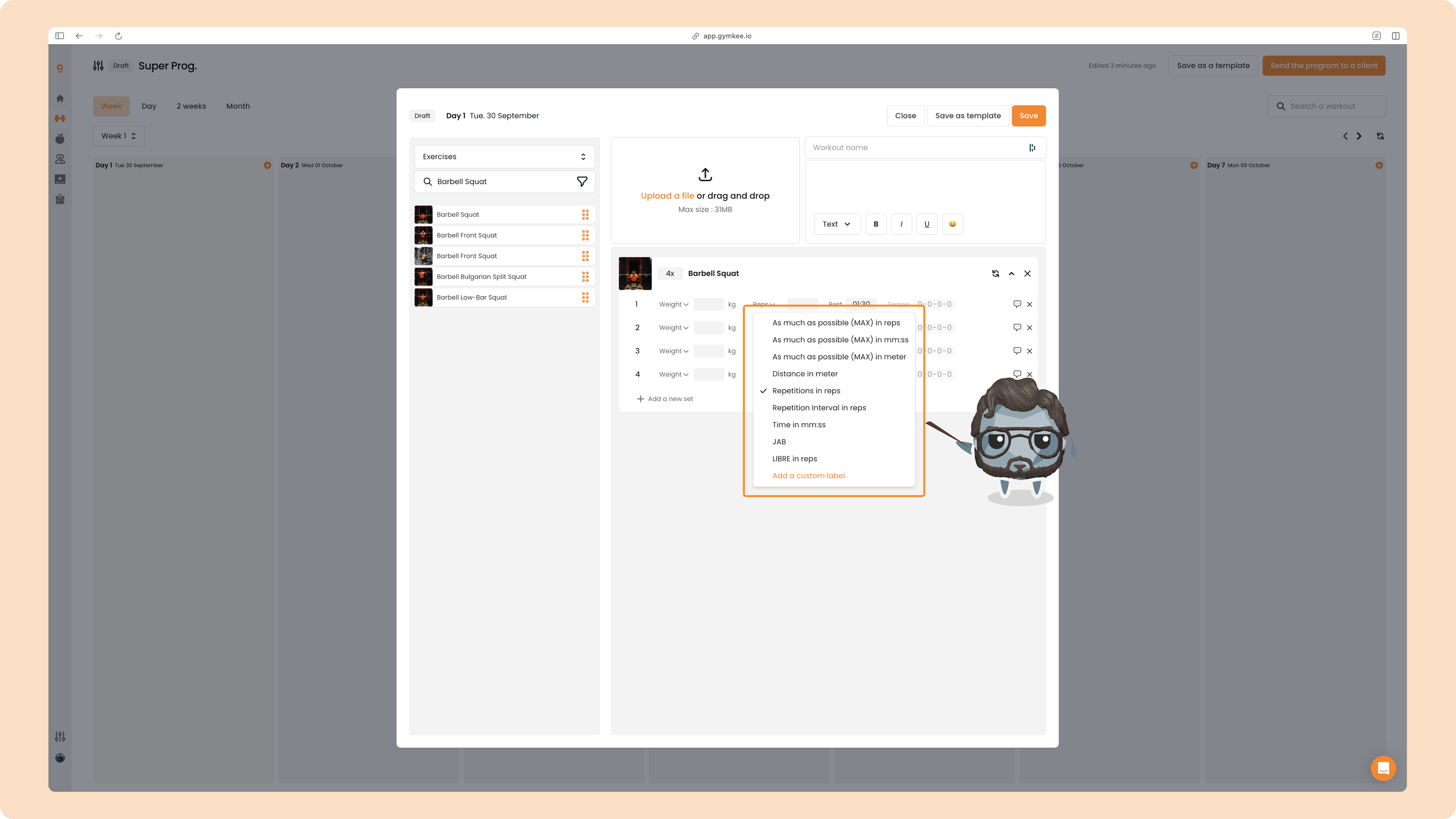Click the drag handle for Barbell Bulgarian Split Squat
The image size is (1456, 819).
point(585,276)
